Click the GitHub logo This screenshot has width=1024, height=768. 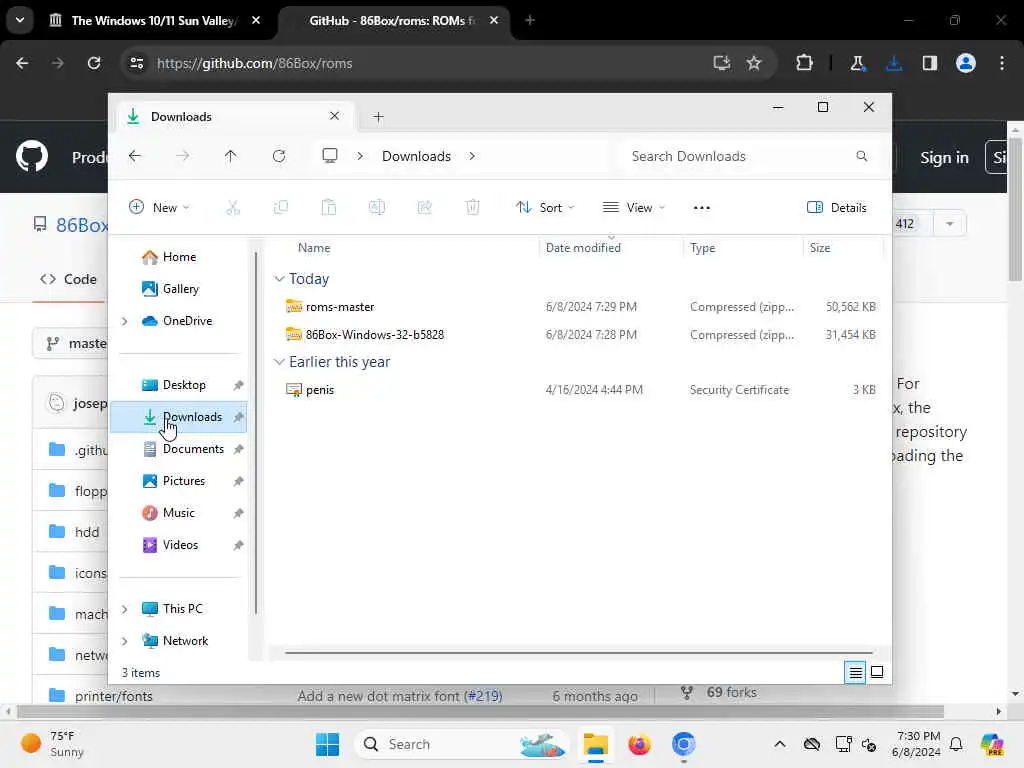coord(32,157)
